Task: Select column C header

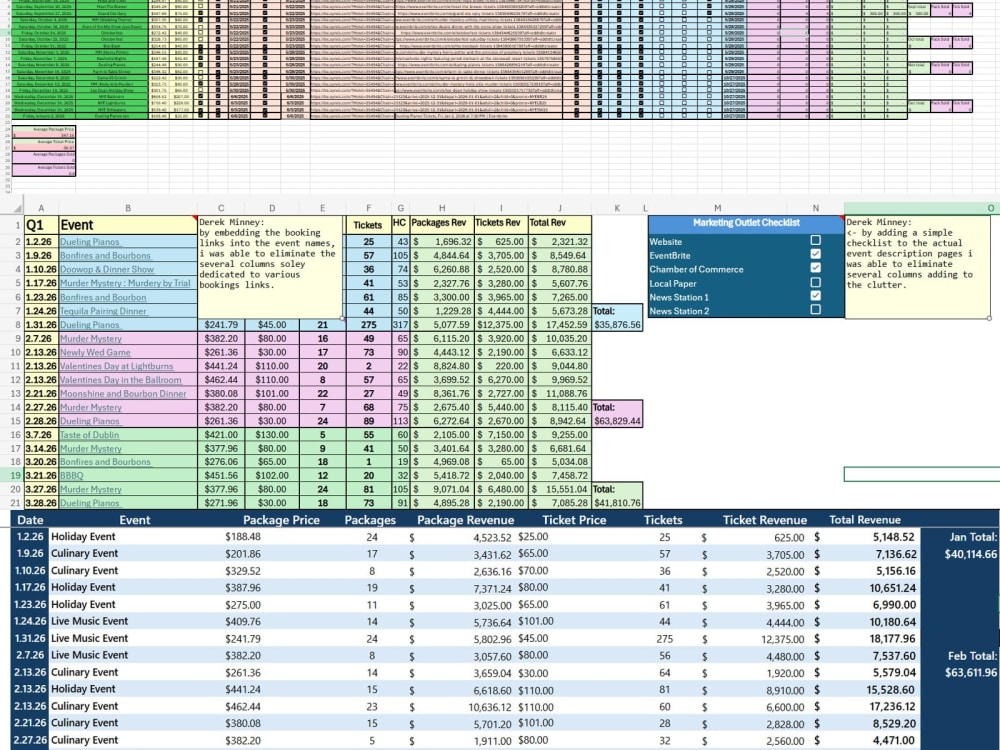Action: point(221,208)
